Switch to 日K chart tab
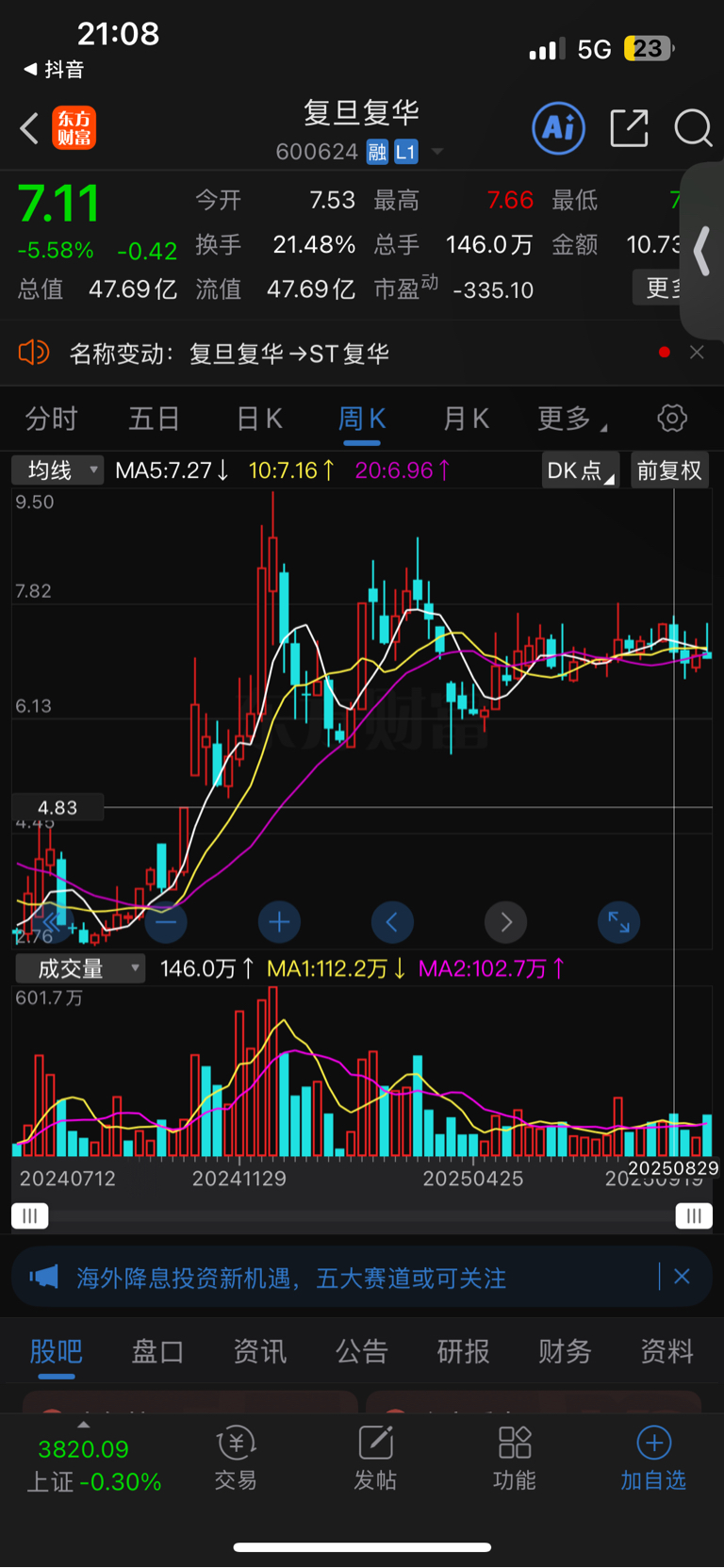 [259, 419]
